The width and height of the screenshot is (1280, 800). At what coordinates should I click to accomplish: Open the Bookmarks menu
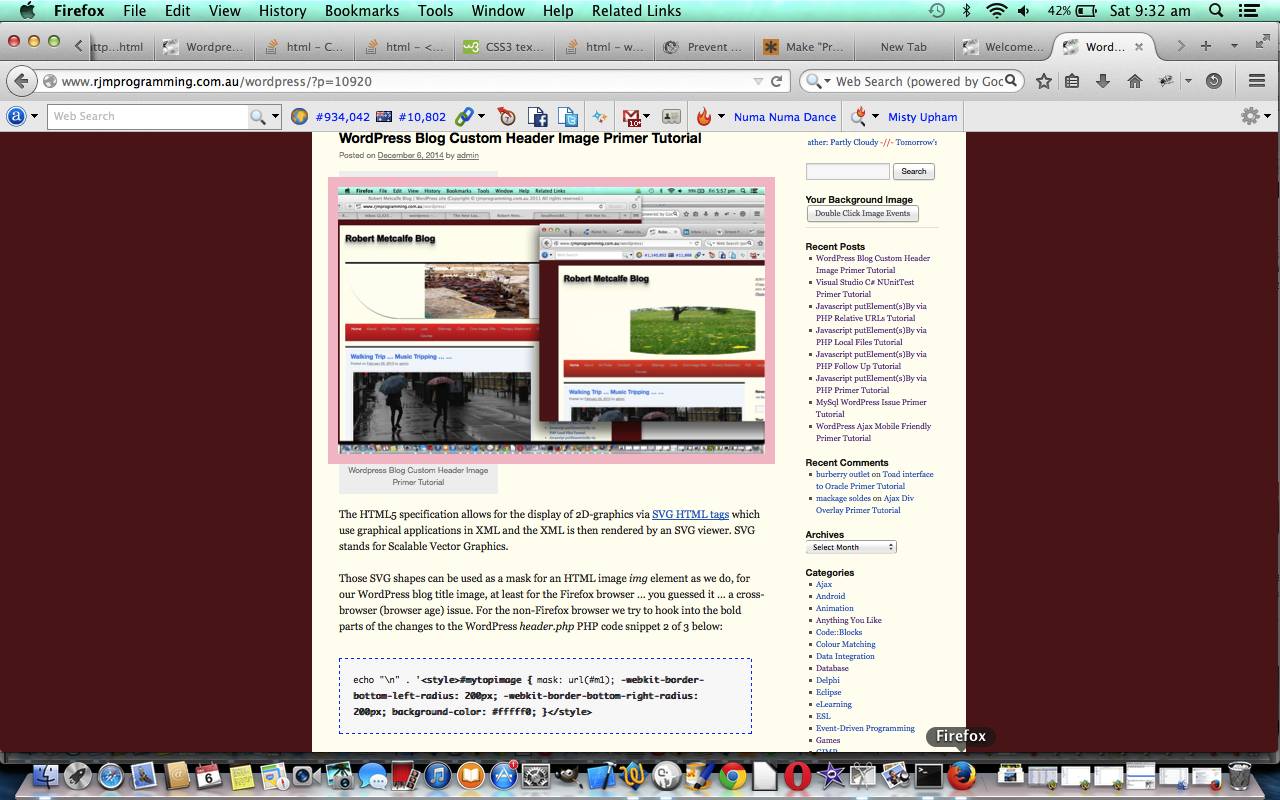tap(361, 11)
